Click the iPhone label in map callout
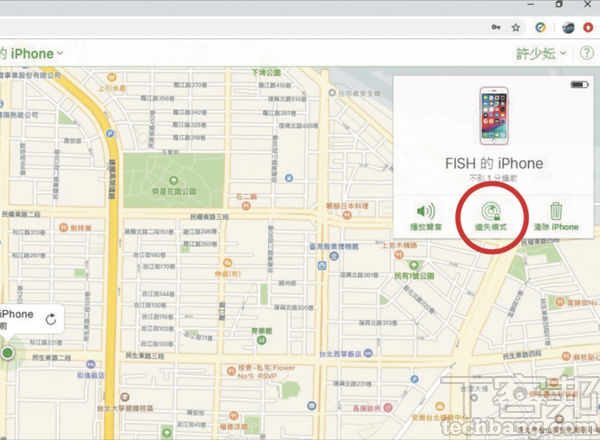Screen dimensions: 600x440 tap(17, 314)
